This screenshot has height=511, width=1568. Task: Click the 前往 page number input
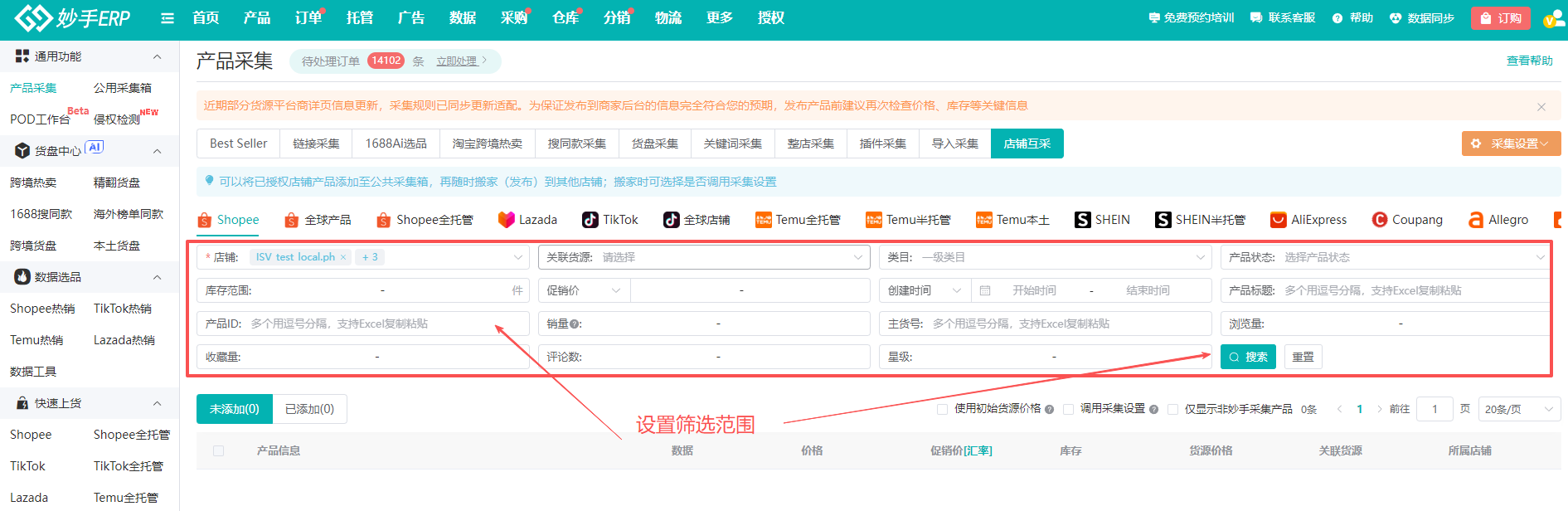coord(1435,409)
